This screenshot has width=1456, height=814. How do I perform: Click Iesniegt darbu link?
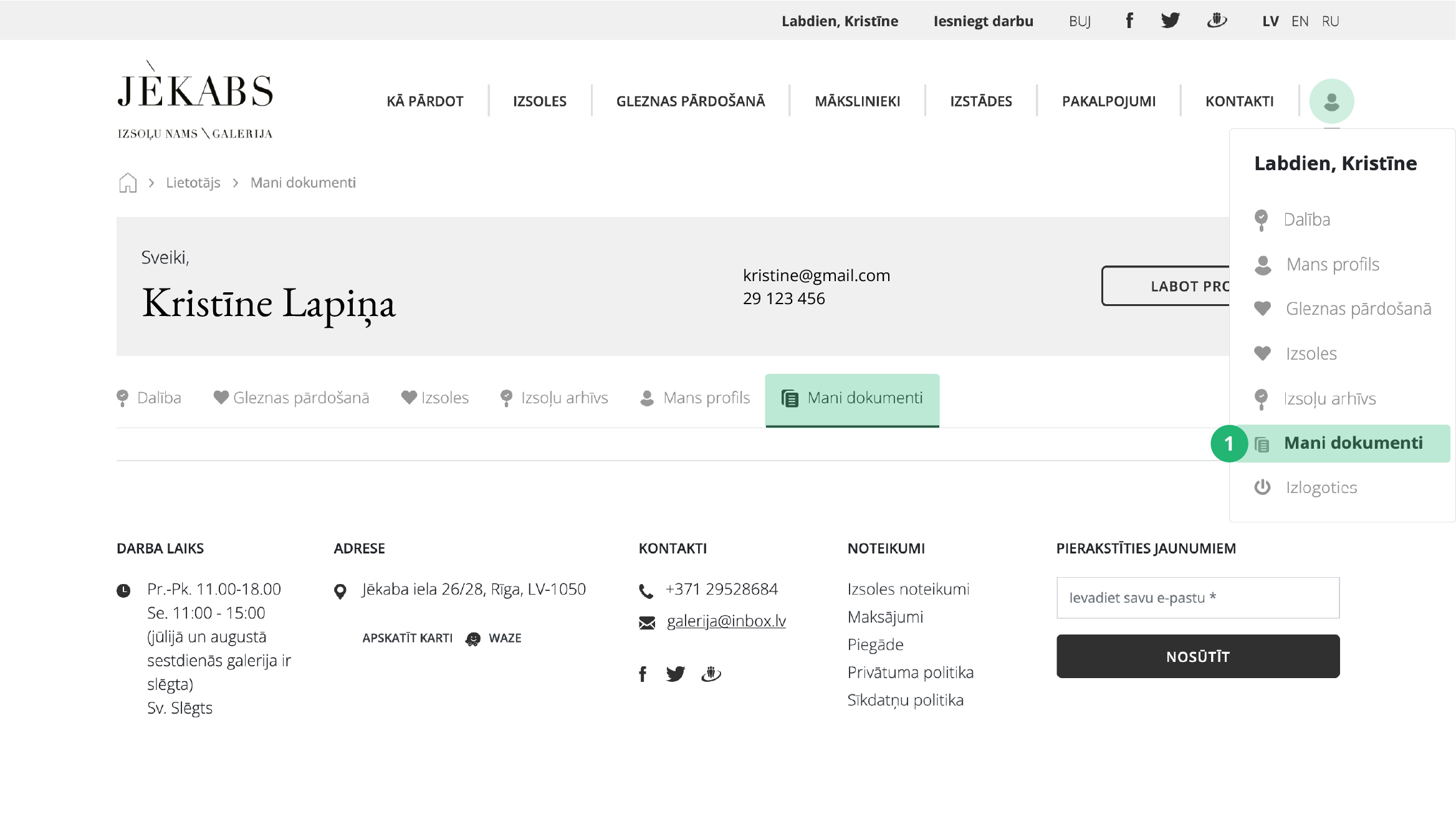click(983, 21)
